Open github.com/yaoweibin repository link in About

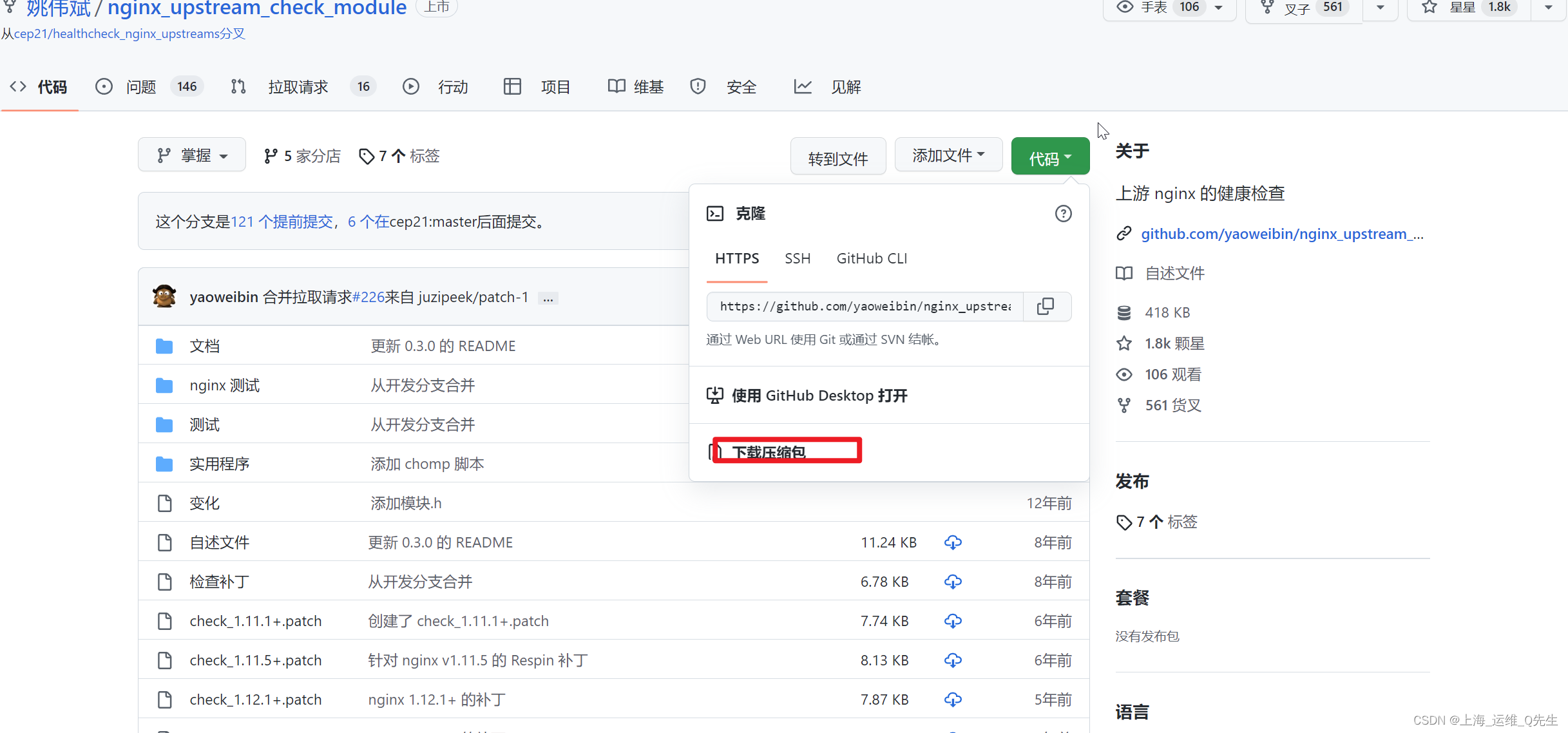click(x=1281, y=234)
